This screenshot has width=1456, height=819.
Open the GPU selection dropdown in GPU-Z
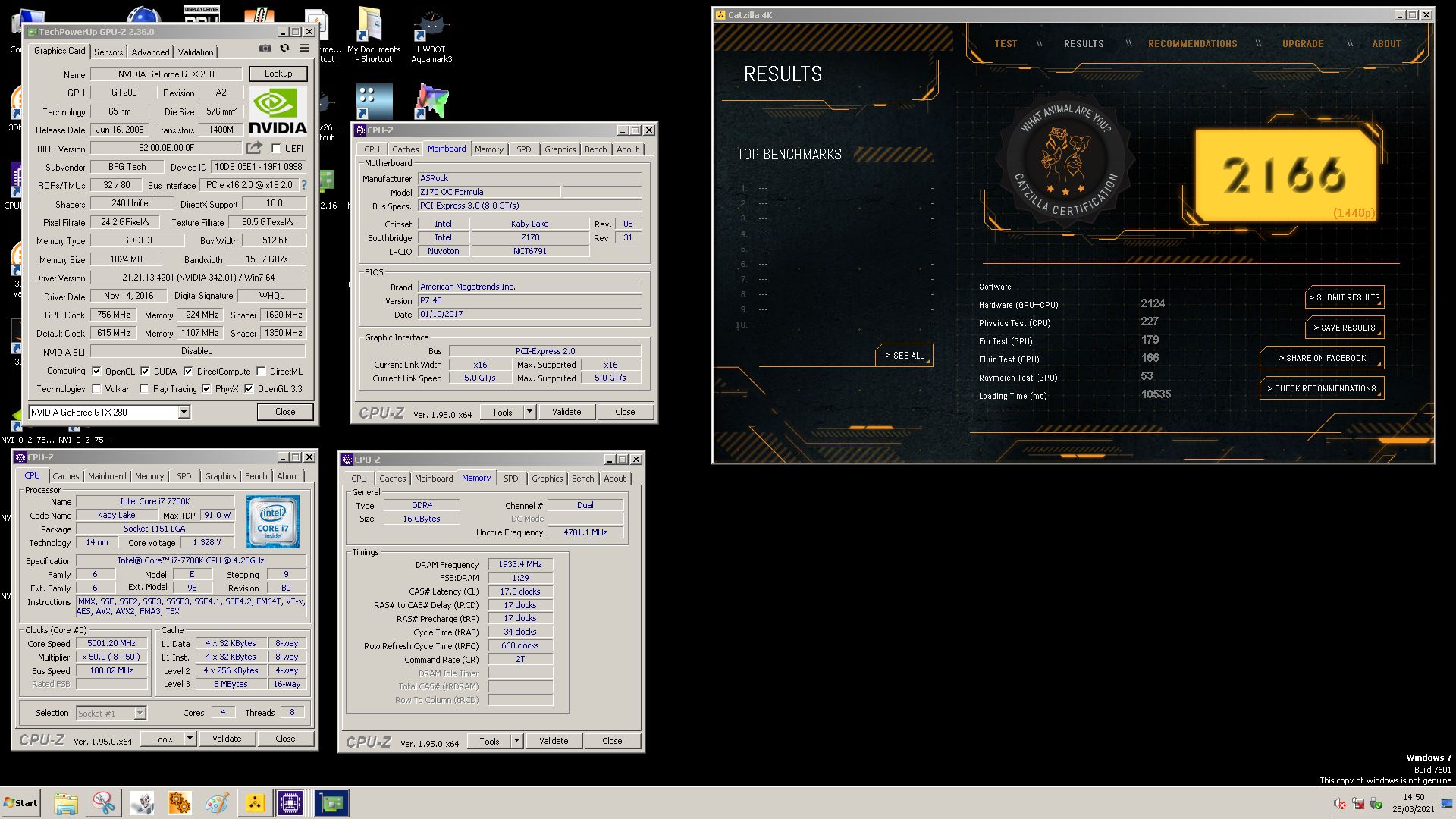[184, 412]
